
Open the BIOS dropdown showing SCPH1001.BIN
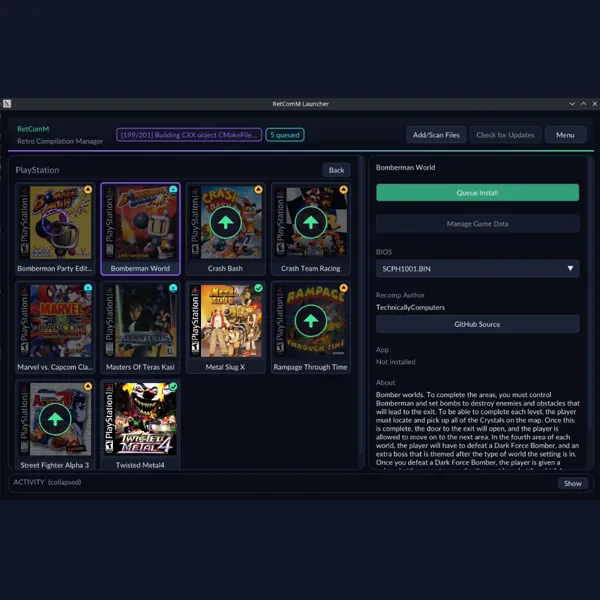click(x=477, y=269)
